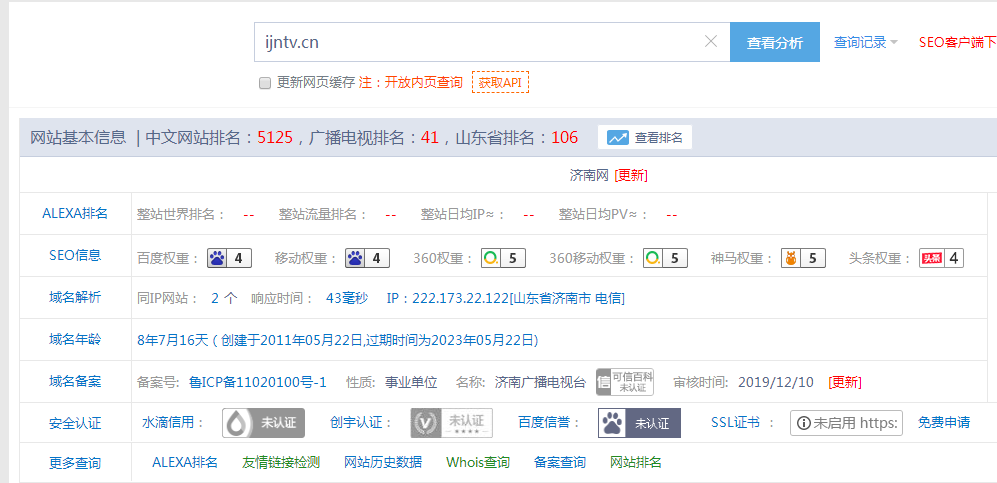
Task: Open the 域名备案 row label
Action: pos(75,382)
